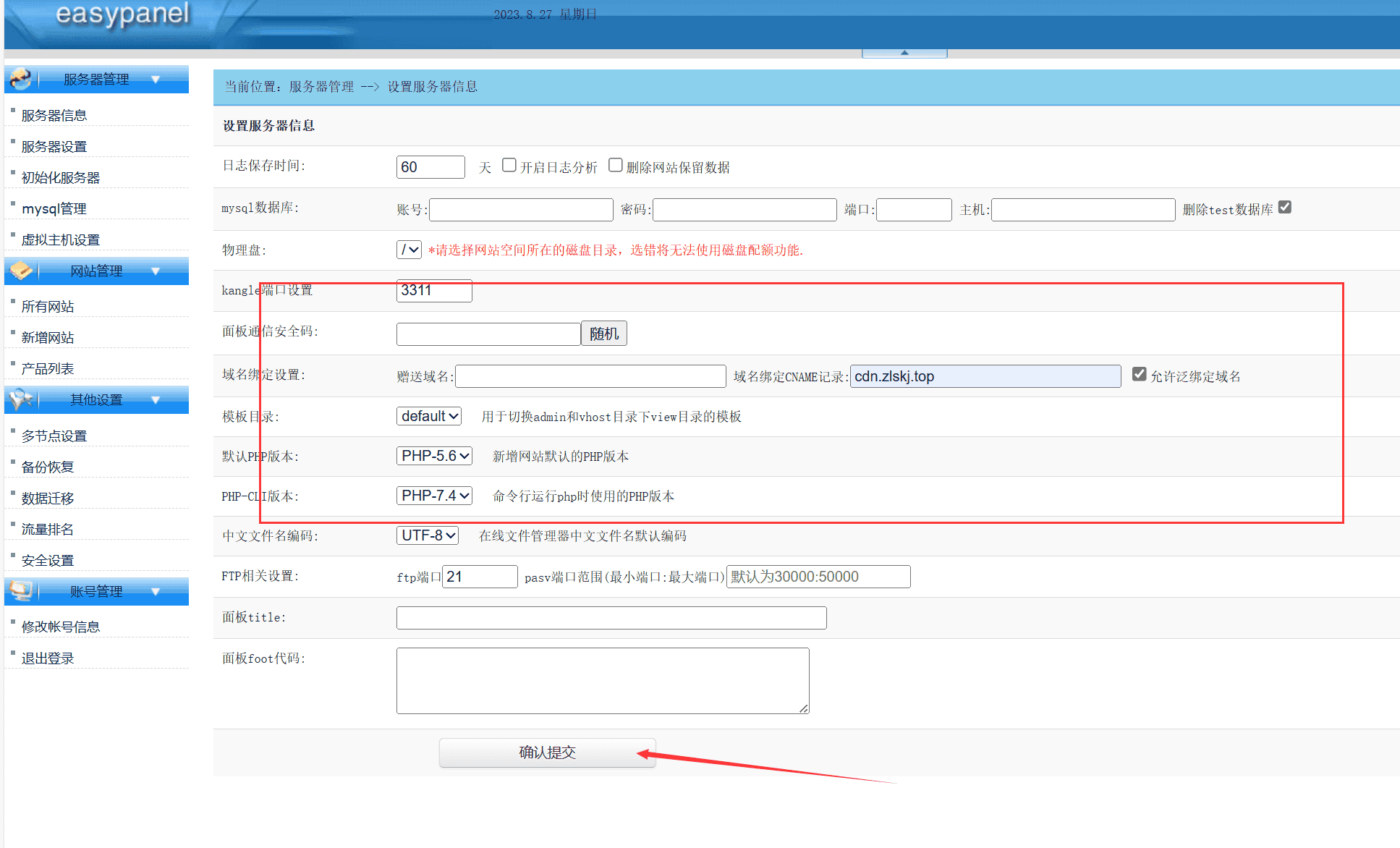Viewport: 1400px width, 848px height.
Task: Click the 随机 button
Action: coord(604,334)
